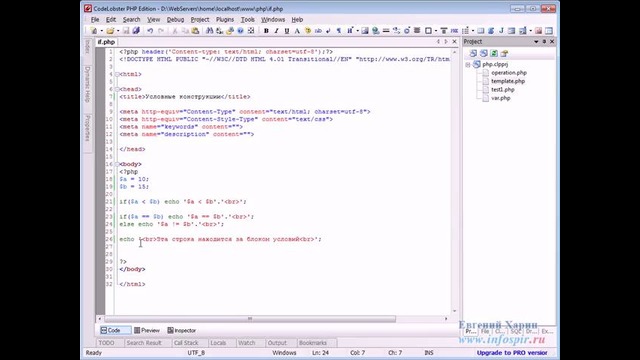The width and height of the screenshot is (640, 360).
Task: Open the Debug menu
Action: click(x=175, y=20)
